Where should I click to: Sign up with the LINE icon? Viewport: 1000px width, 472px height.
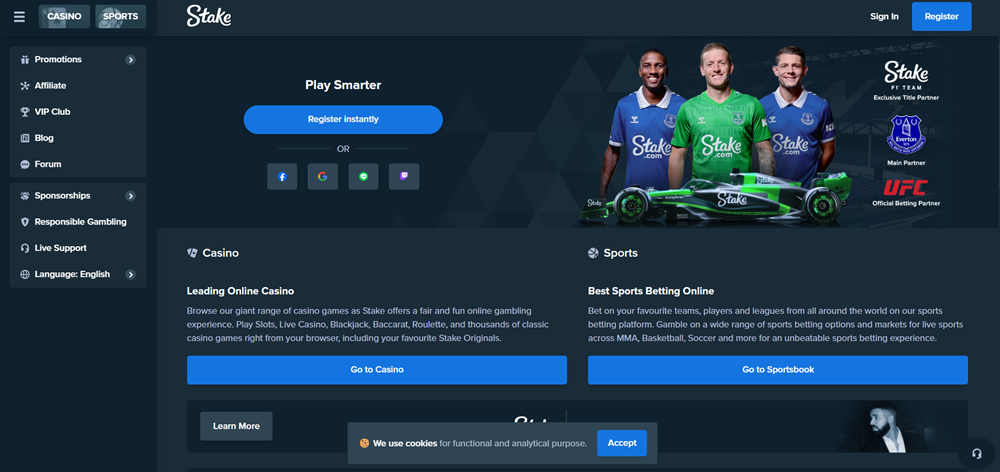pos(364,177)
